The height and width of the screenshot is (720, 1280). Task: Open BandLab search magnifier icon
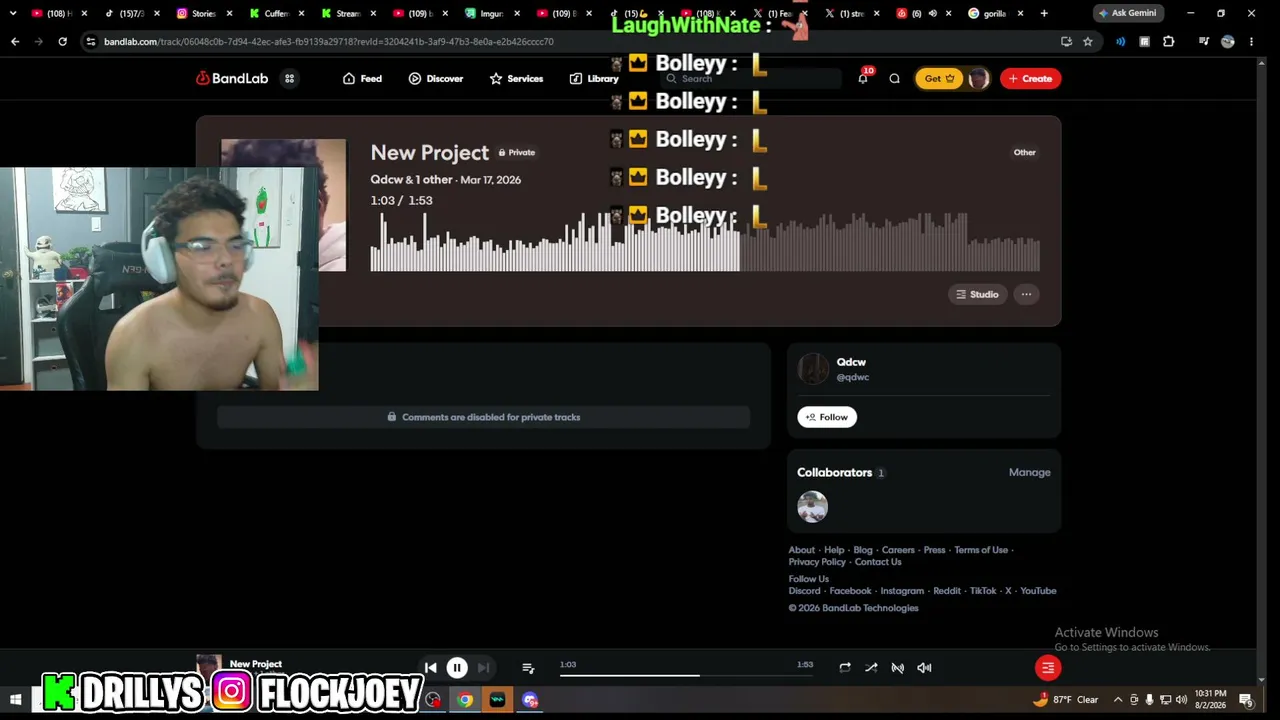(895, 78)
